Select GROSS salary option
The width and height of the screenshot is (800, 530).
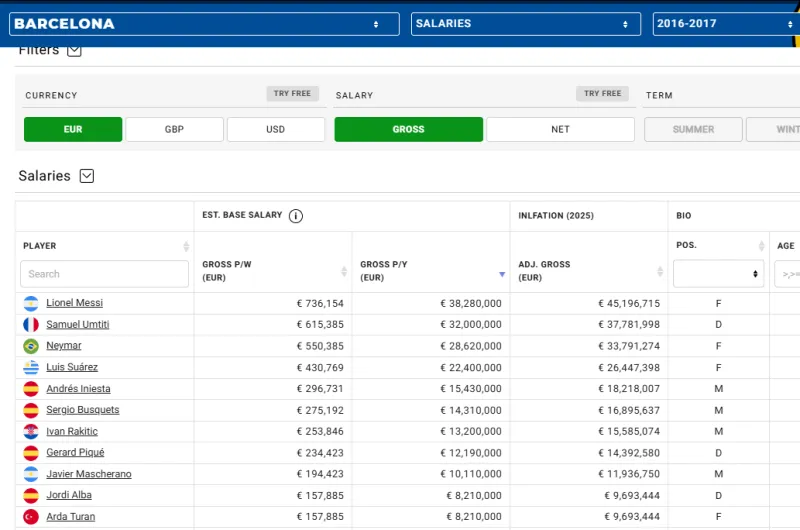click(409, 130)
